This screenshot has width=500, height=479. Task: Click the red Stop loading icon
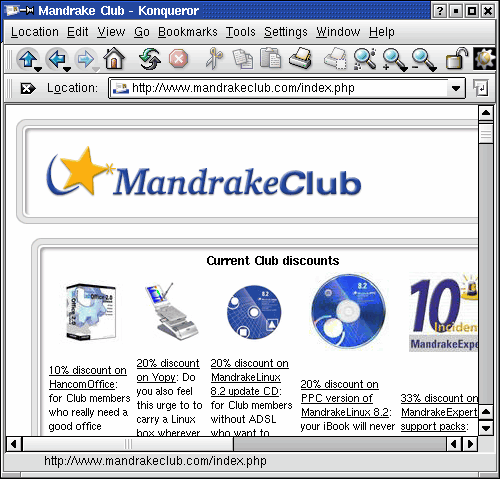pyautogui.click(x=178, y=59)
